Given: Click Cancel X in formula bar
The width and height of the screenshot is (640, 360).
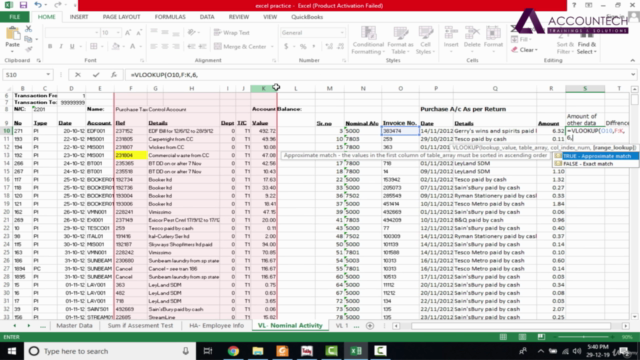Looking at the screenshot, I should [78, 75].
